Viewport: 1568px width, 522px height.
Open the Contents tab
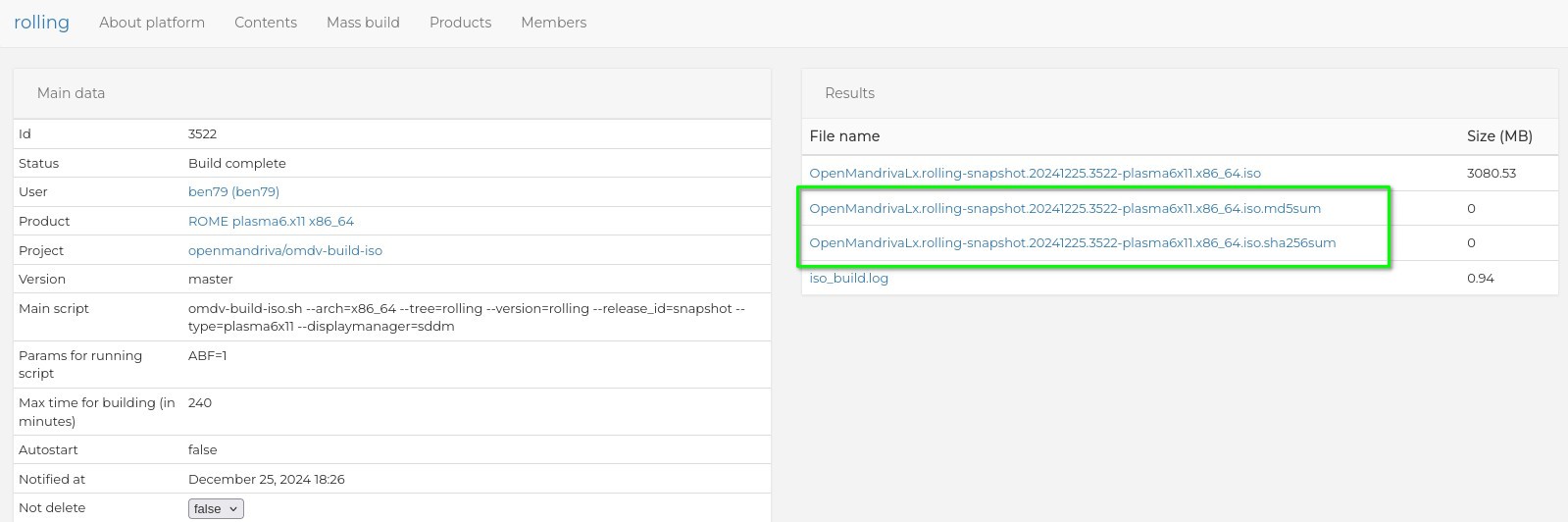point(266,23)
